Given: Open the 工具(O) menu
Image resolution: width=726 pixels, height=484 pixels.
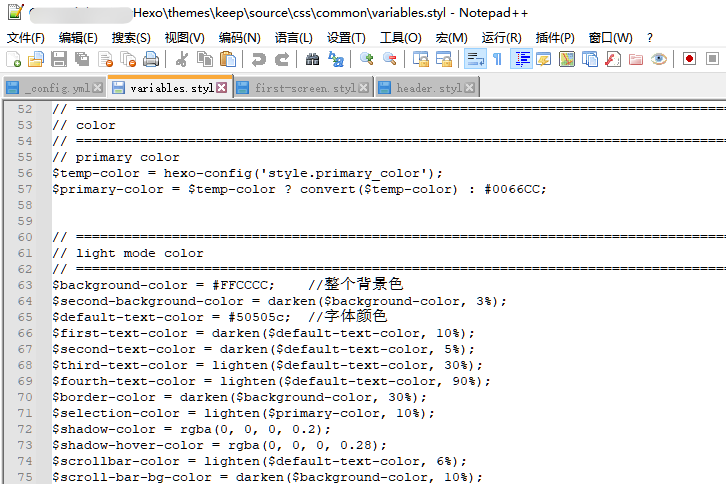Looking at the screenshot, I should [401, 38].
